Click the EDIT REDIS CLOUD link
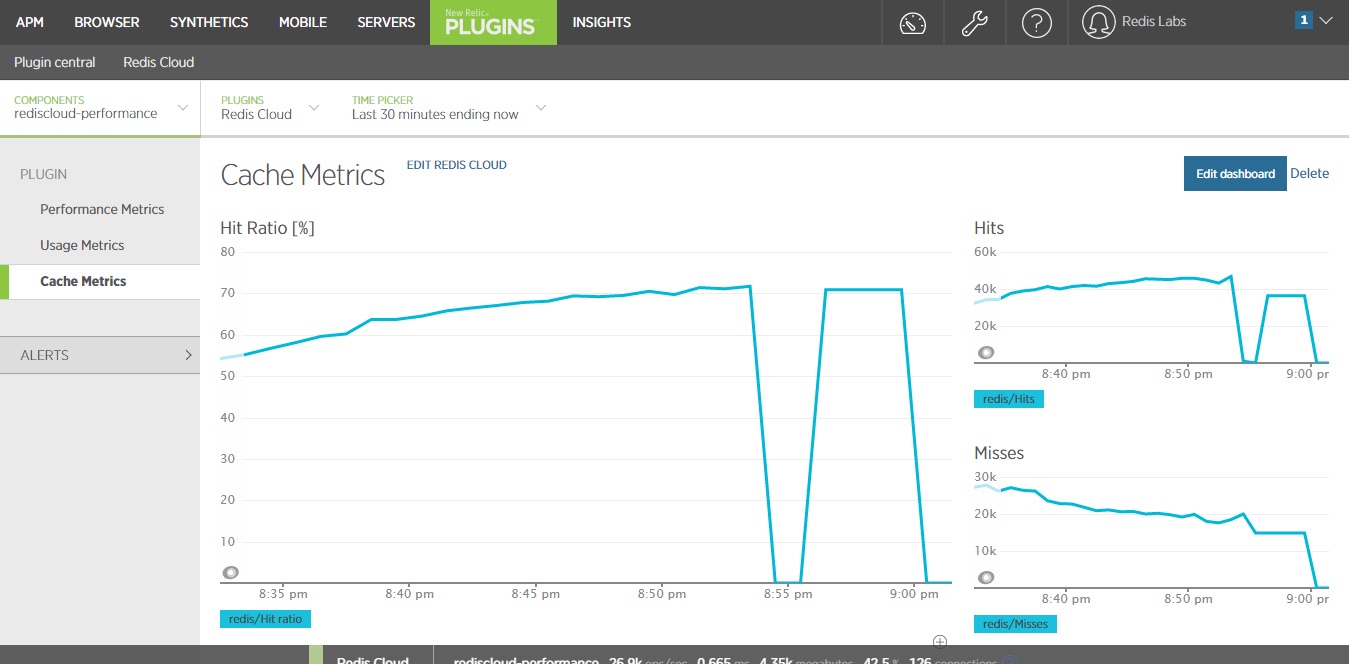The height and width of the screenshot is (664, 1349). coord(456,165)
